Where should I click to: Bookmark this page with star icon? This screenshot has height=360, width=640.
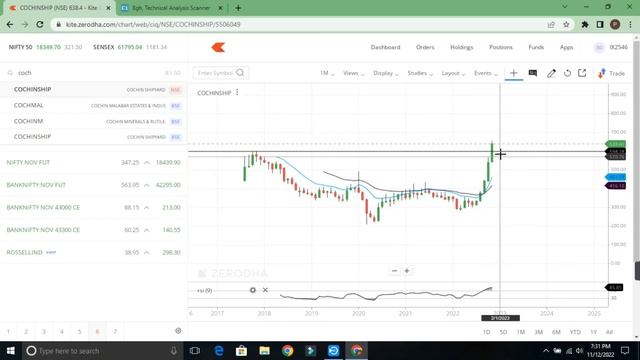click(x=566, y=24)
